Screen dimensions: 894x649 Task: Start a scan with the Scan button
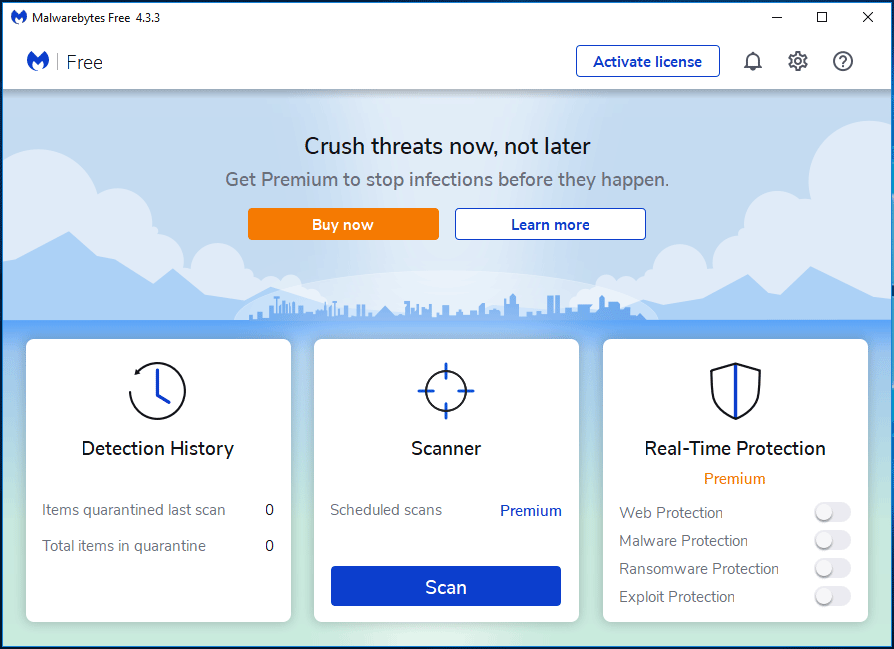click(446, 587)
